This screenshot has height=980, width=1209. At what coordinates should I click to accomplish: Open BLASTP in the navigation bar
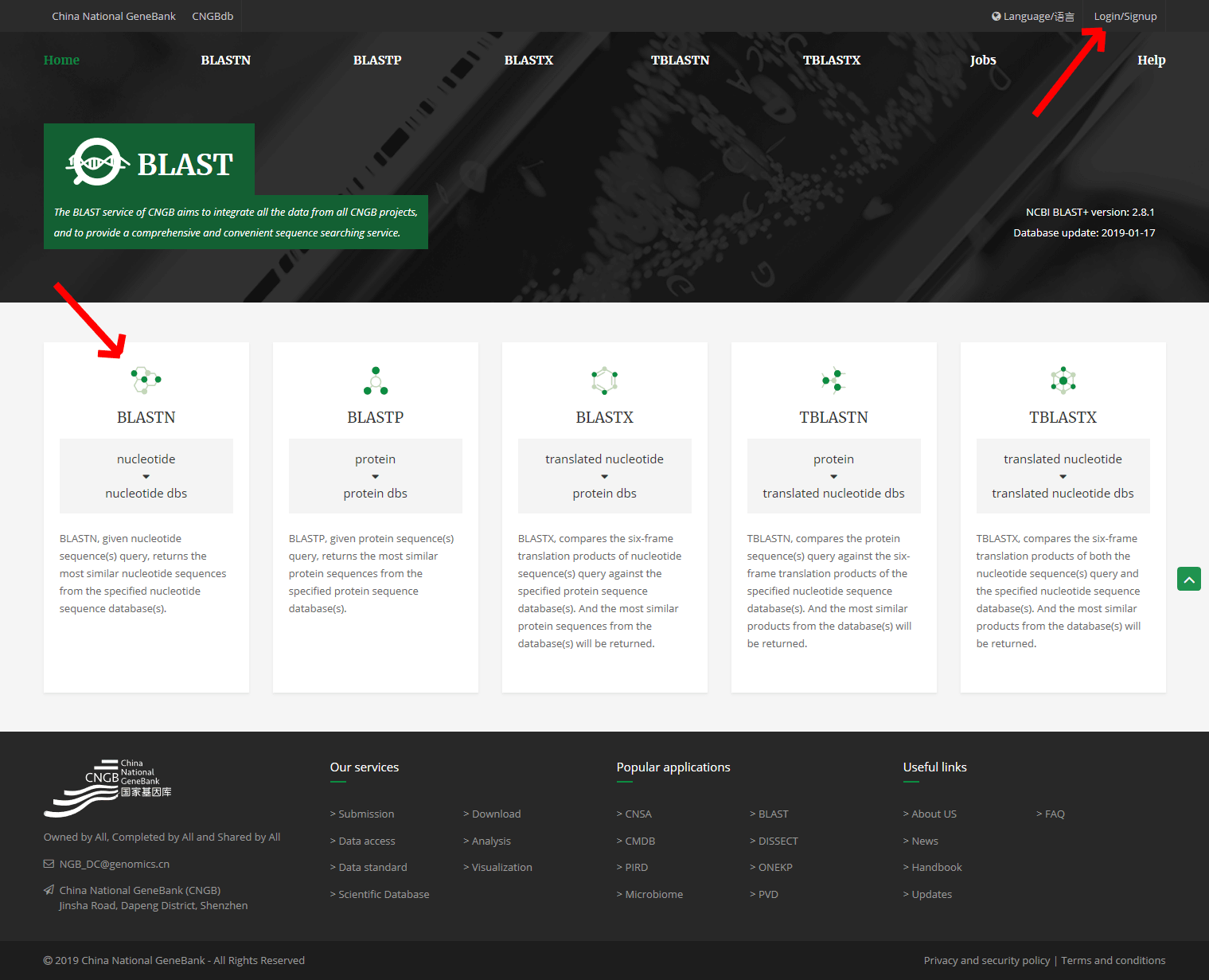(x=377, y=60)
